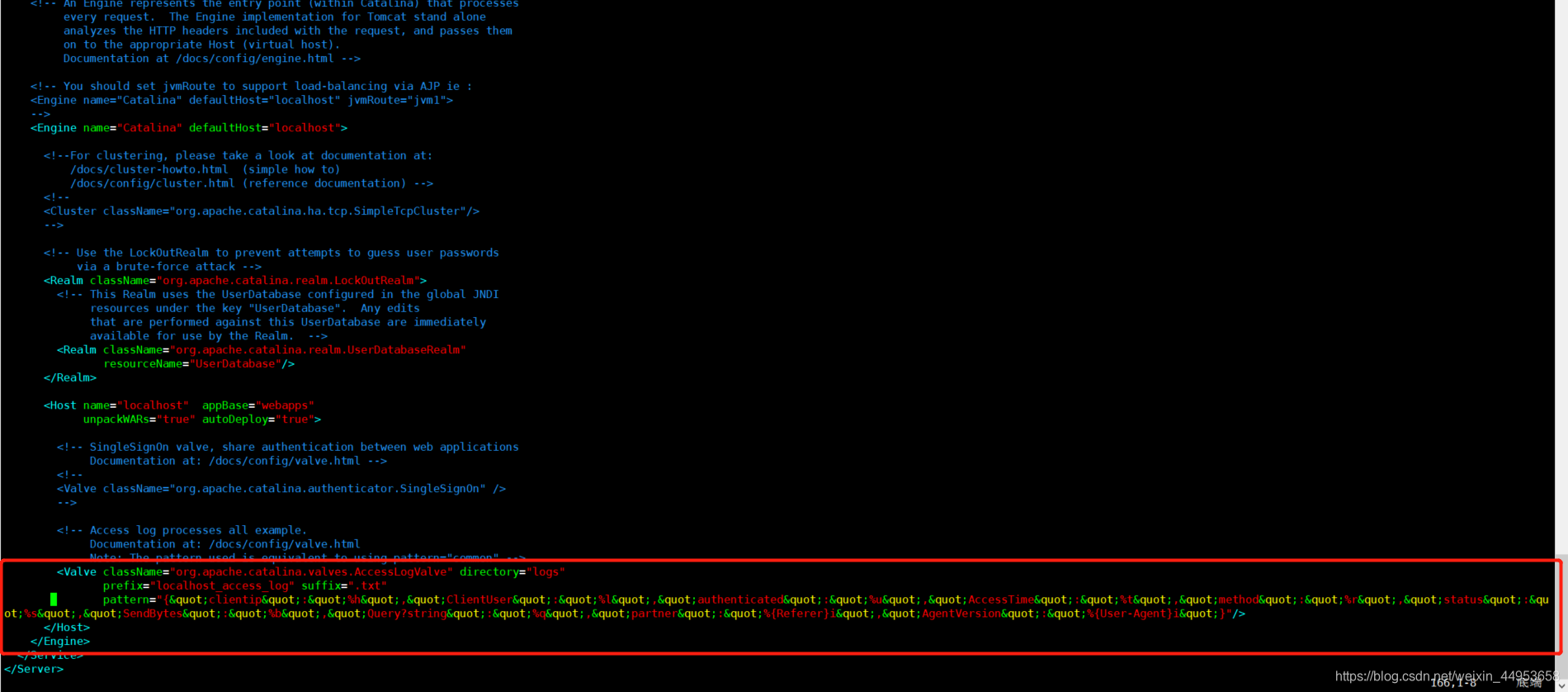Click the prefix="localhost_access_log" attribute

point(199,586)
